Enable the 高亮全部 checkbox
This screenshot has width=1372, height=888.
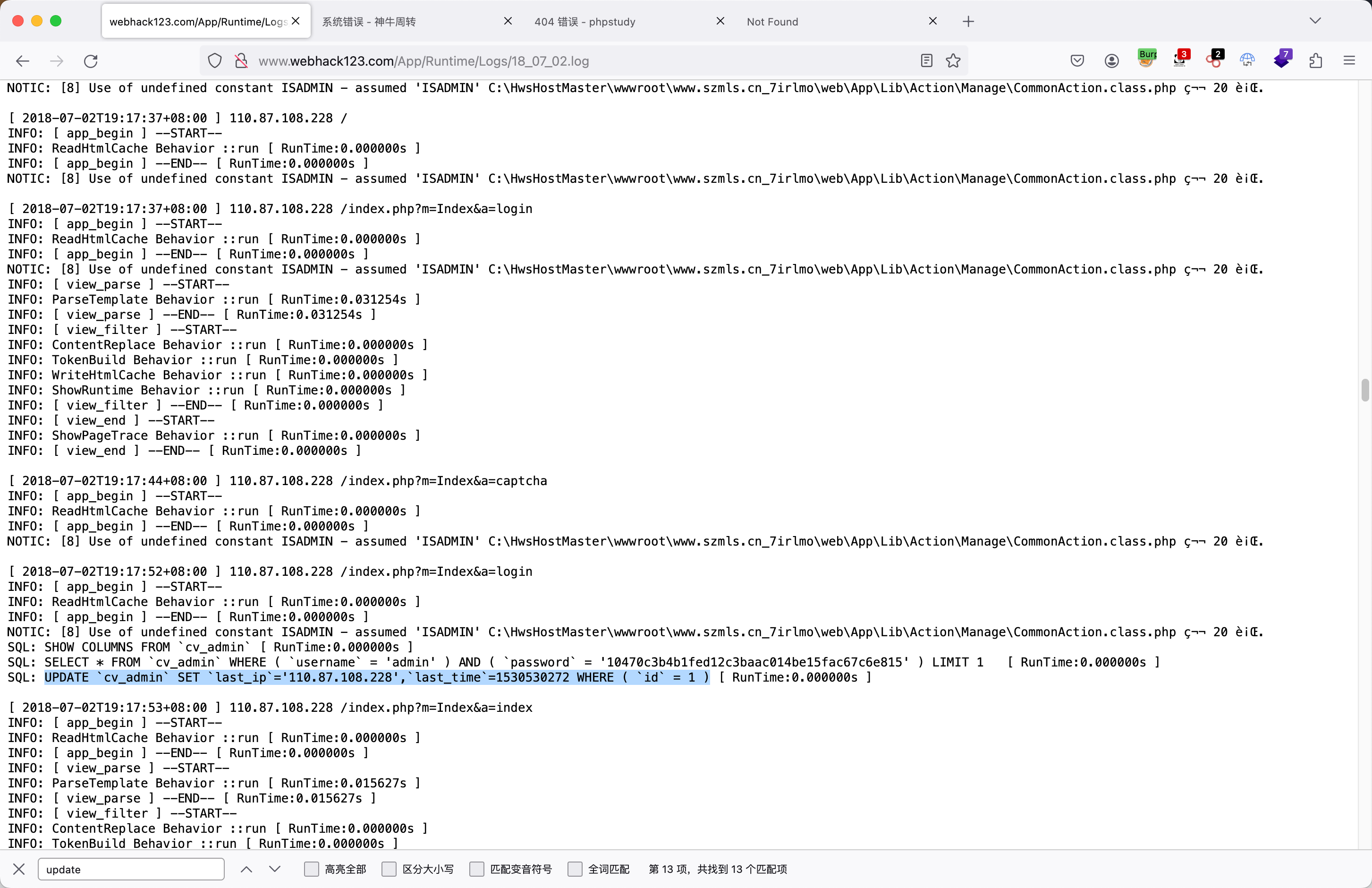(311, 869)
